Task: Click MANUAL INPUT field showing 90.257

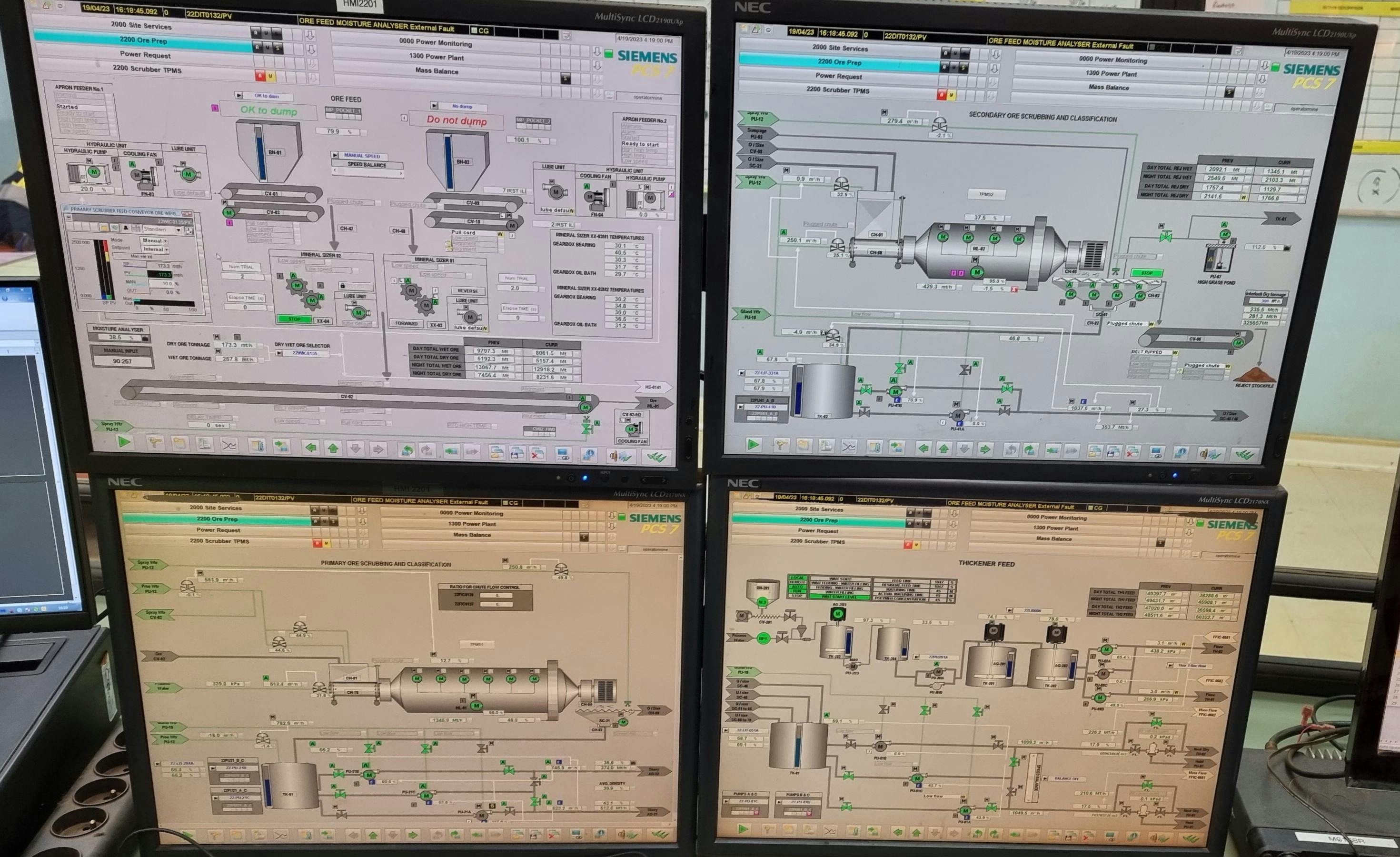Action: pos(122,361)
